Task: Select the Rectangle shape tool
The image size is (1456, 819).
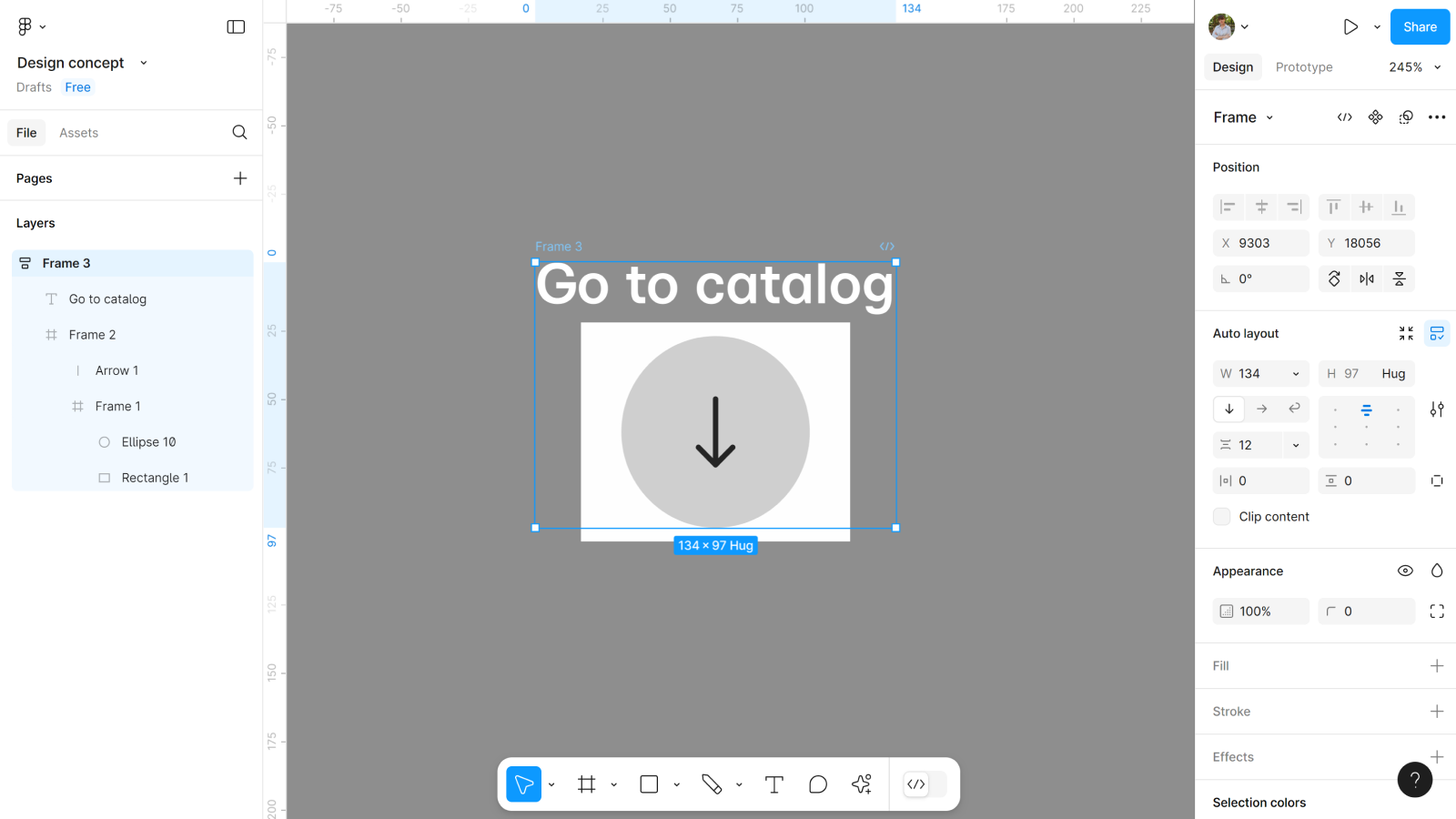Action: coord(649,784)
